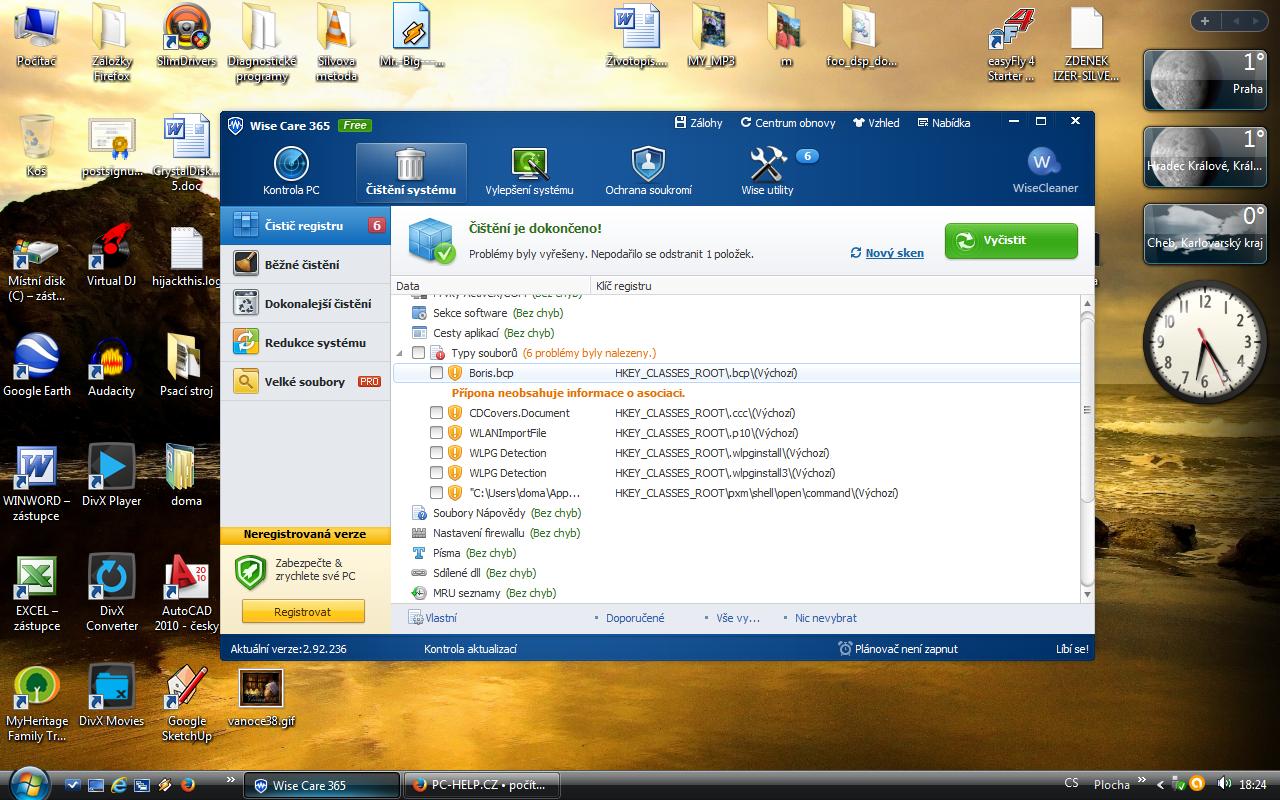1280x800 pixels.
Task: Select Redukce systému in sidebar
Action: tap(305, 343)
